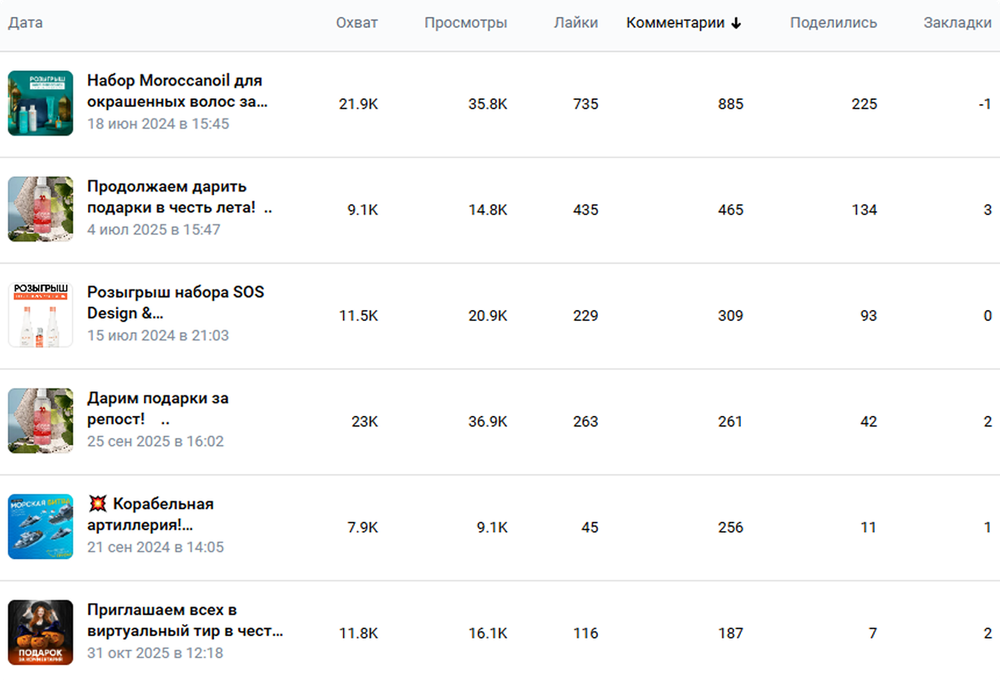Sort the table by Просмотры column

point(466,23)
